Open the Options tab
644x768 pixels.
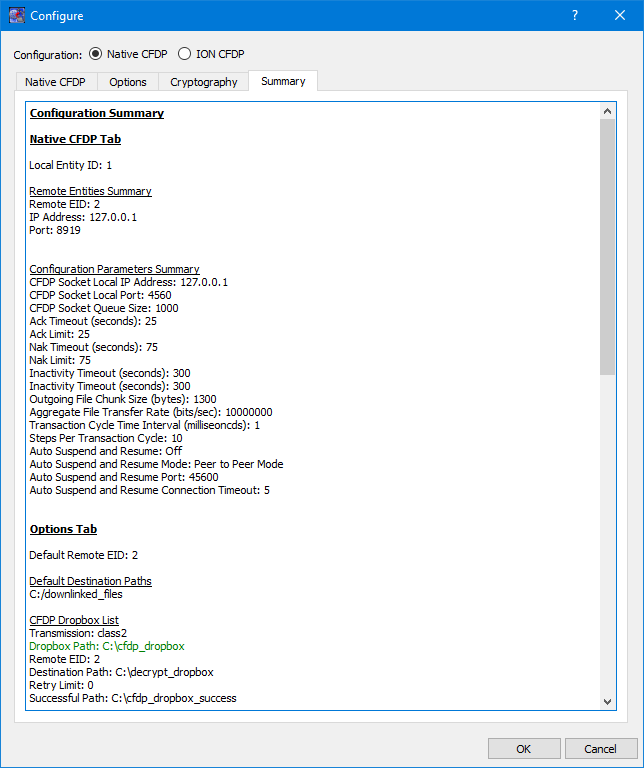click(x=128, y=82)
